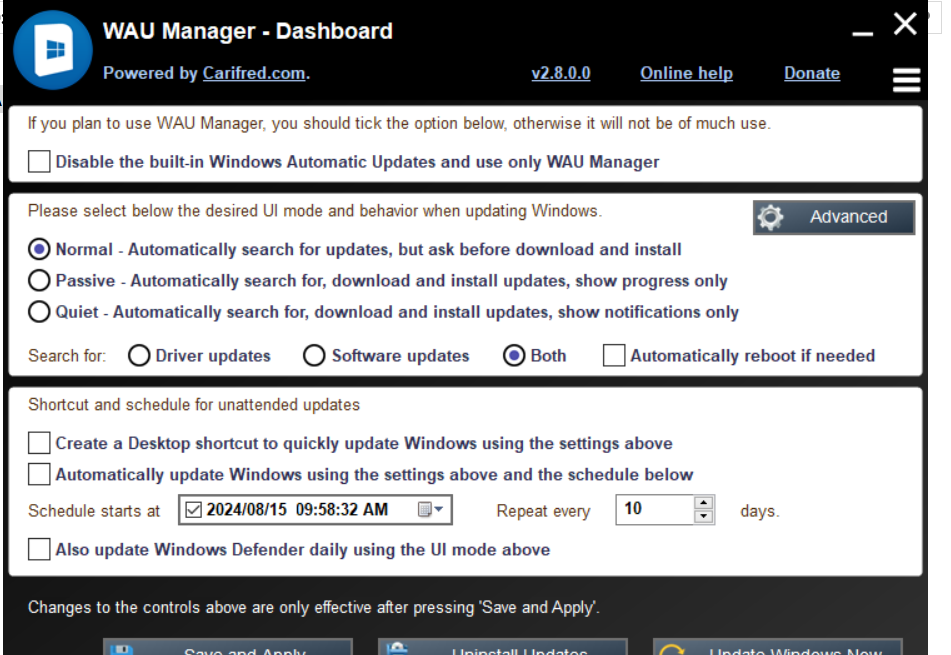
Task: Enable Automatically reboot if needed
Action: (614, 355)
